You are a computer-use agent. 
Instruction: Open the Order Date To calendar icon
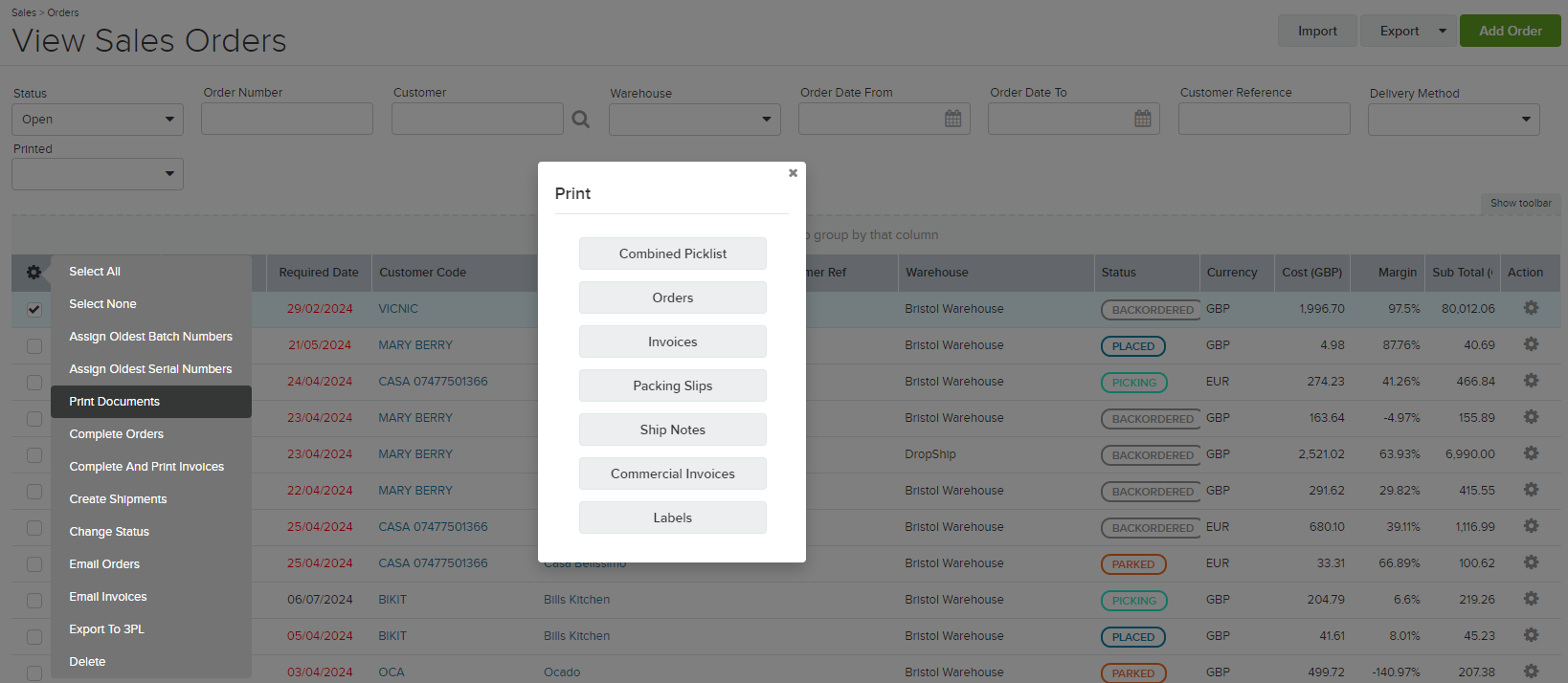[1142, 119]
